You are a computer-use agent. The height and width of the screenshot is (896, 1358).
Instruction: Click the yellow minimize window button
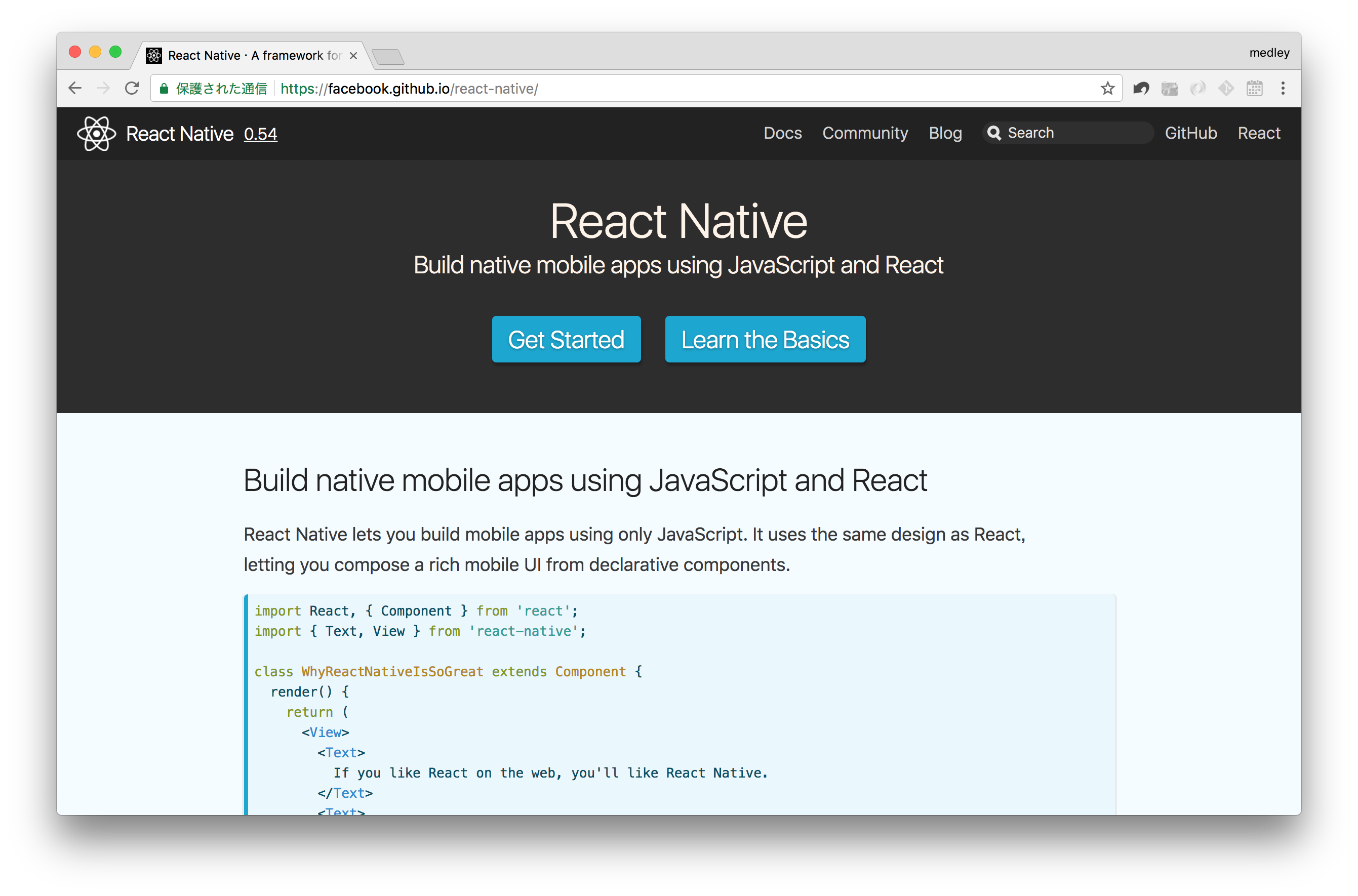coord(95,52)
